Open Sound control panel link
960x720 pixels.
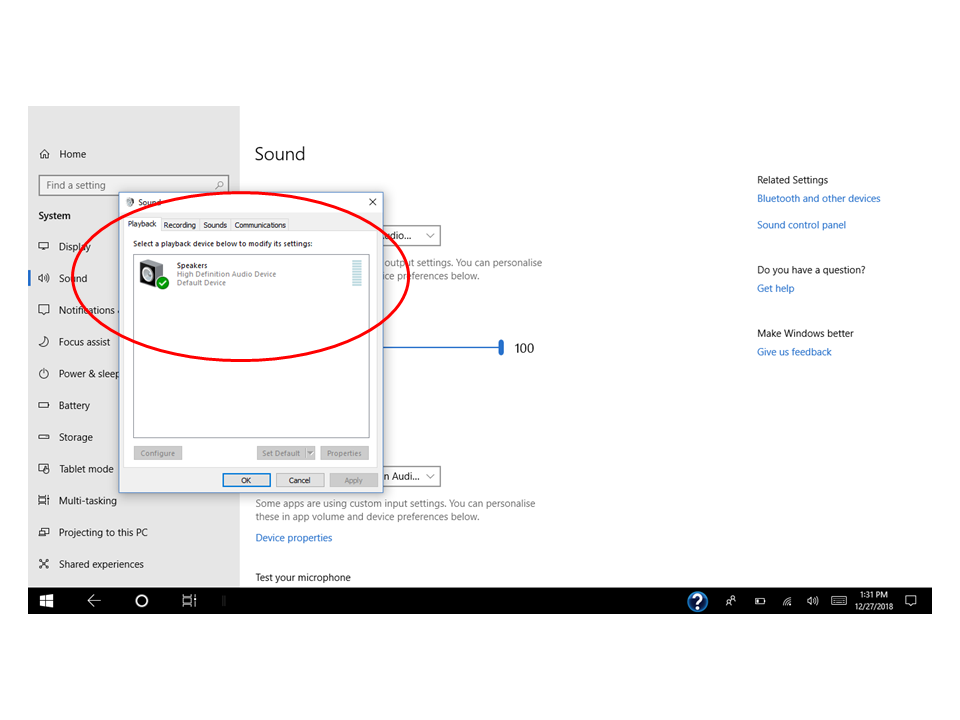pyautogui.click(x=801, y=225)
